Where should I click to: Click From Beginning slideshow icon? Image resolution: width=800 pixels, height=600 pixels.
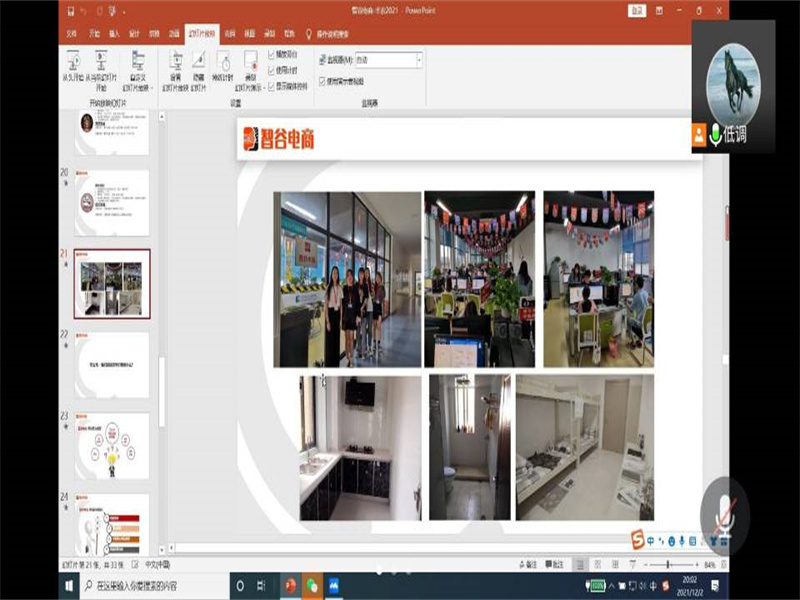pyautogui.click(x=73, y=62)
